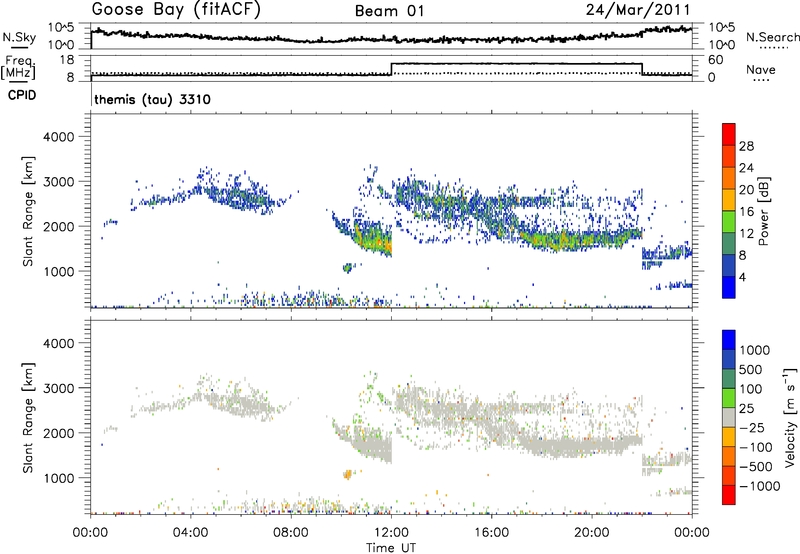Click the Time UT axis label
800x554 pixels.
click(x=391, y=548)
